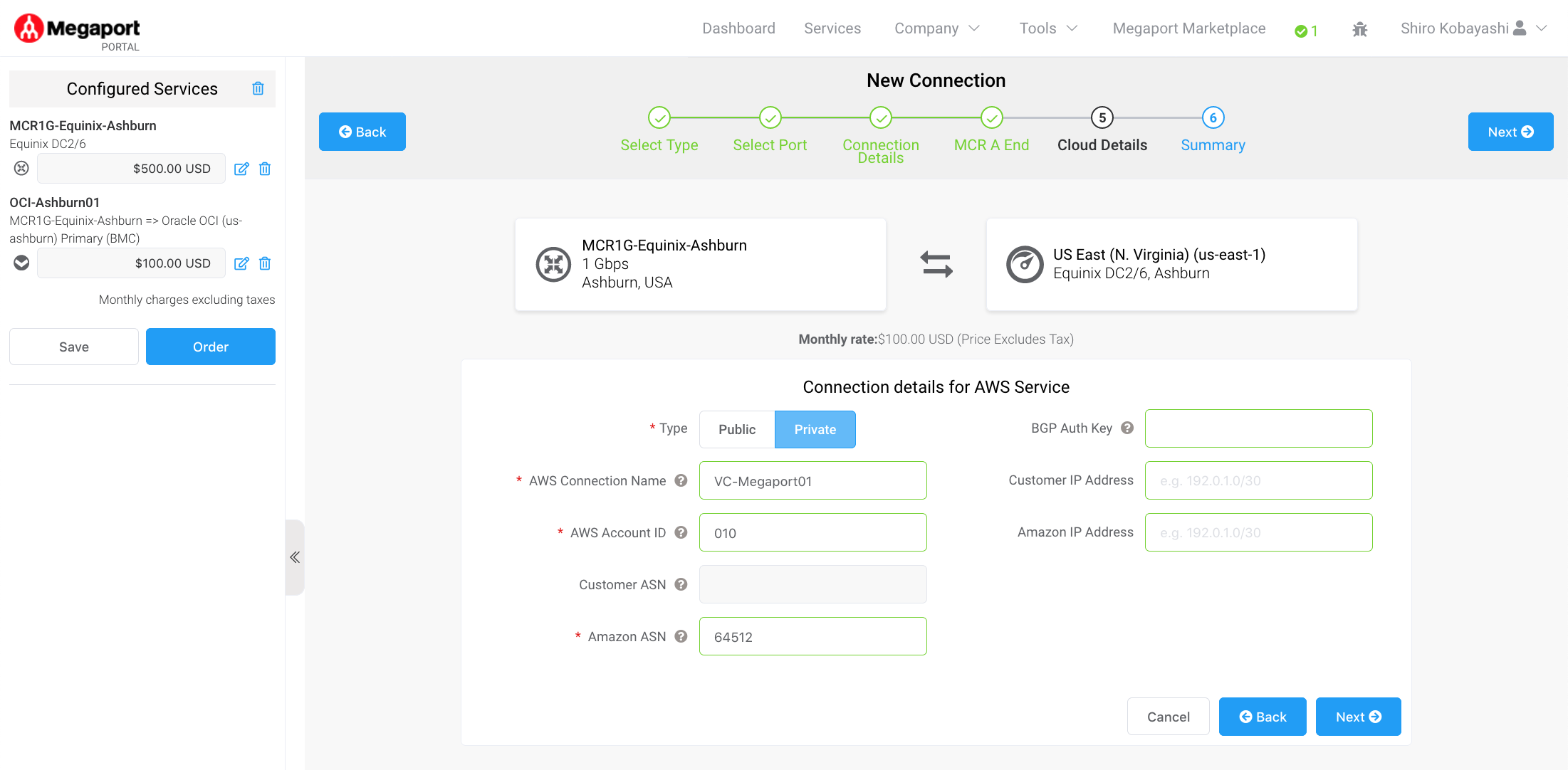
Task: Open the Shiro Kobayashi user dropdown
Action: tap(1474, 28)
